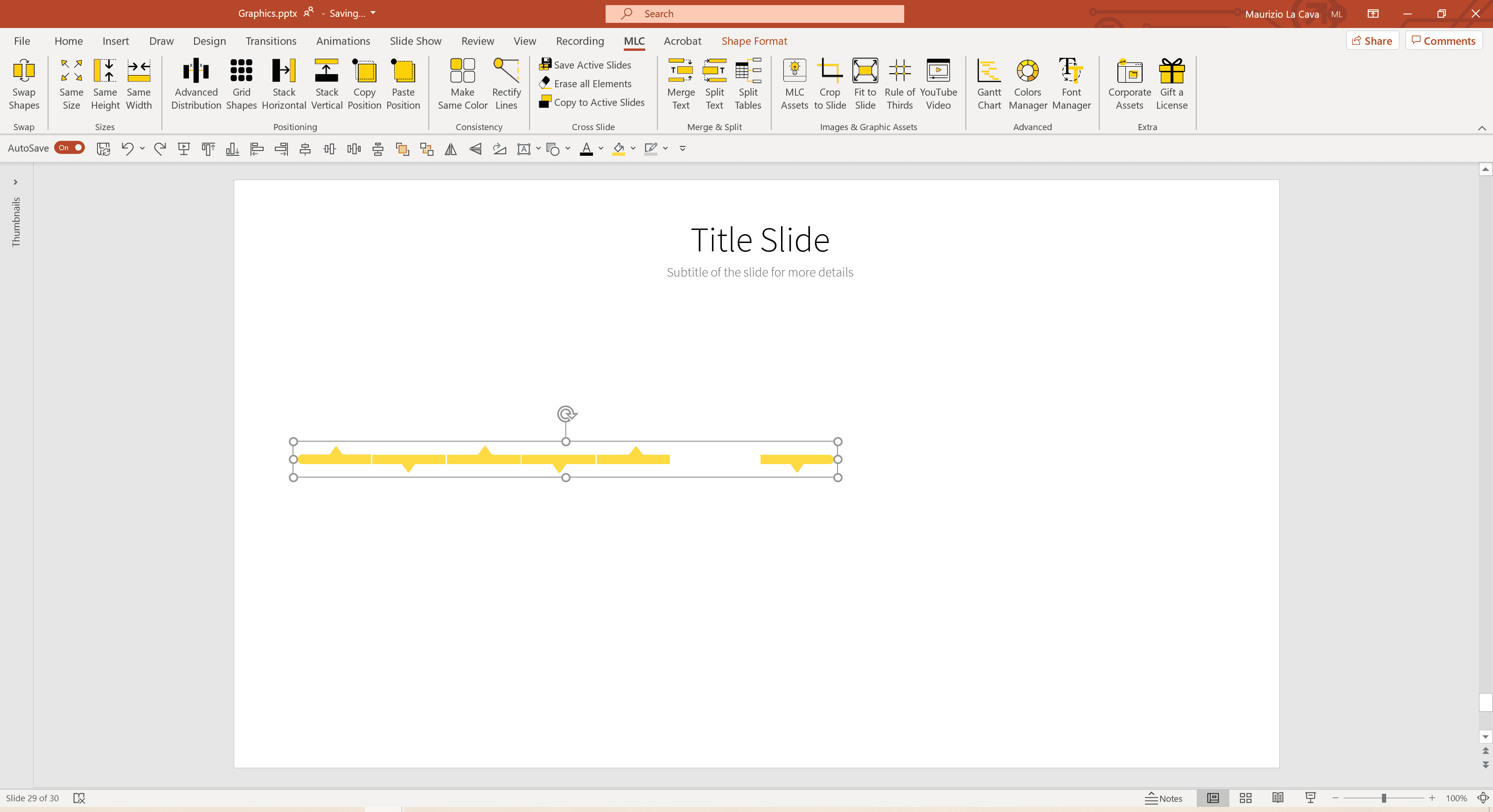This screenshot has height=812, width=1493.
Task: Expand the Thumbnails pane
Action: coord(16,182)
